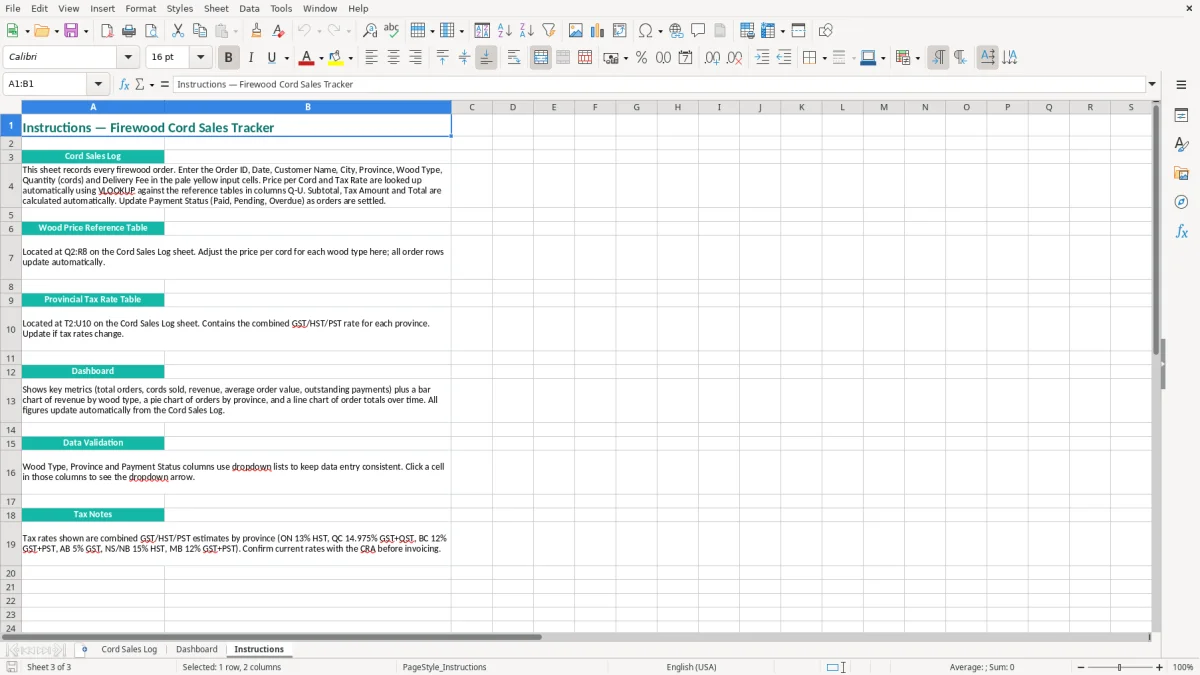The height and width of the screenshot is (675, 1200).
Task: Sort Descending icon
Action: (x=526, y=31)
